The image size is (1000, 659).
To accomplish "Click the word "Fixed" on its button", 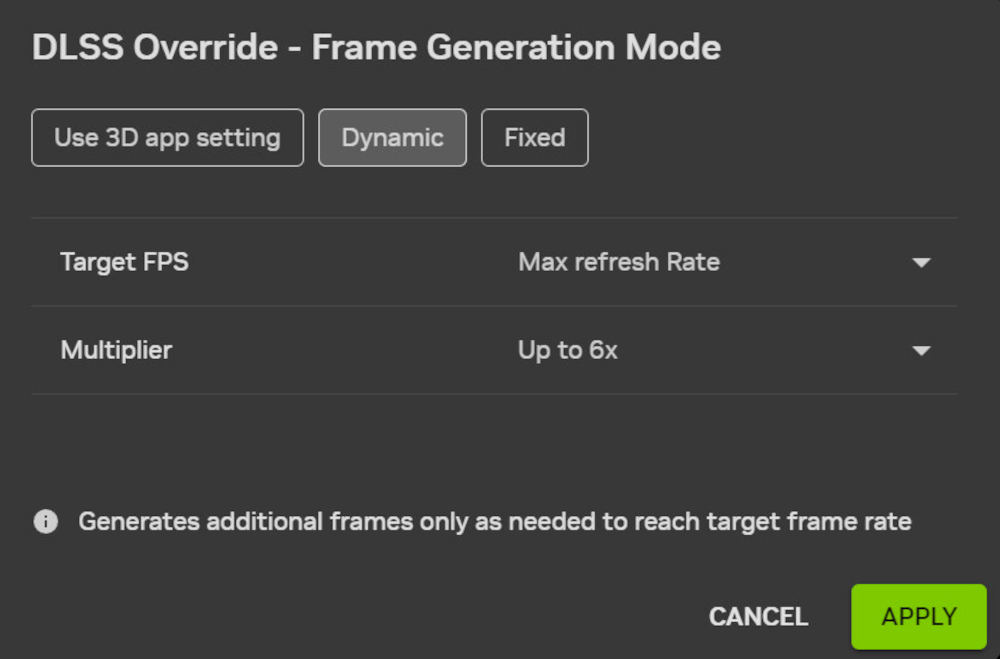I will 534,138.
